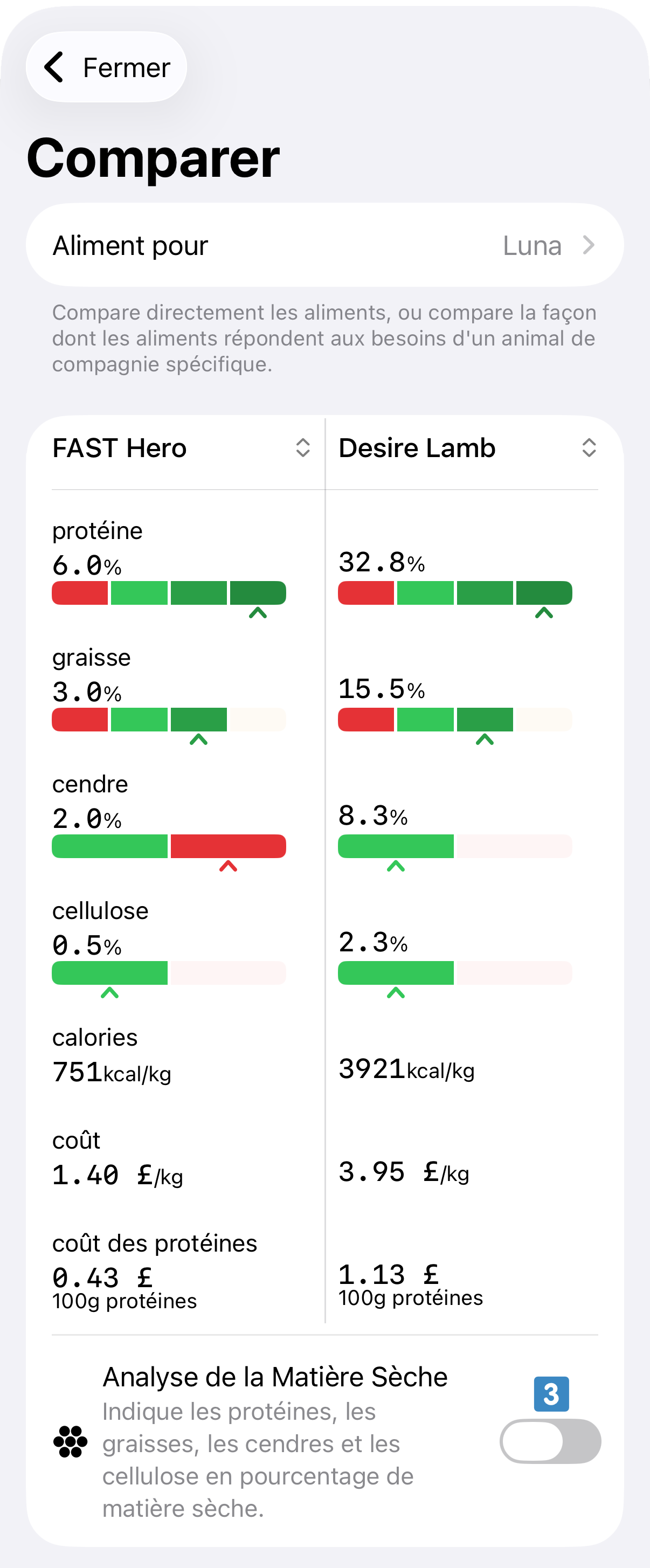This screenshot has width=650, height=1568.
Task: Expand the Luna pet chevron
Action: click(589, 245)
